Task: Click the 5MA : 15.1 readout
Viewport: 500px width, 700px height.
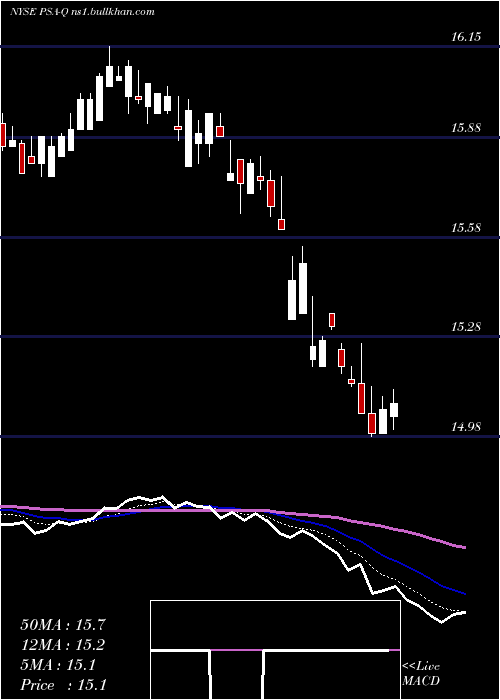Action: [x=58, y=665]
